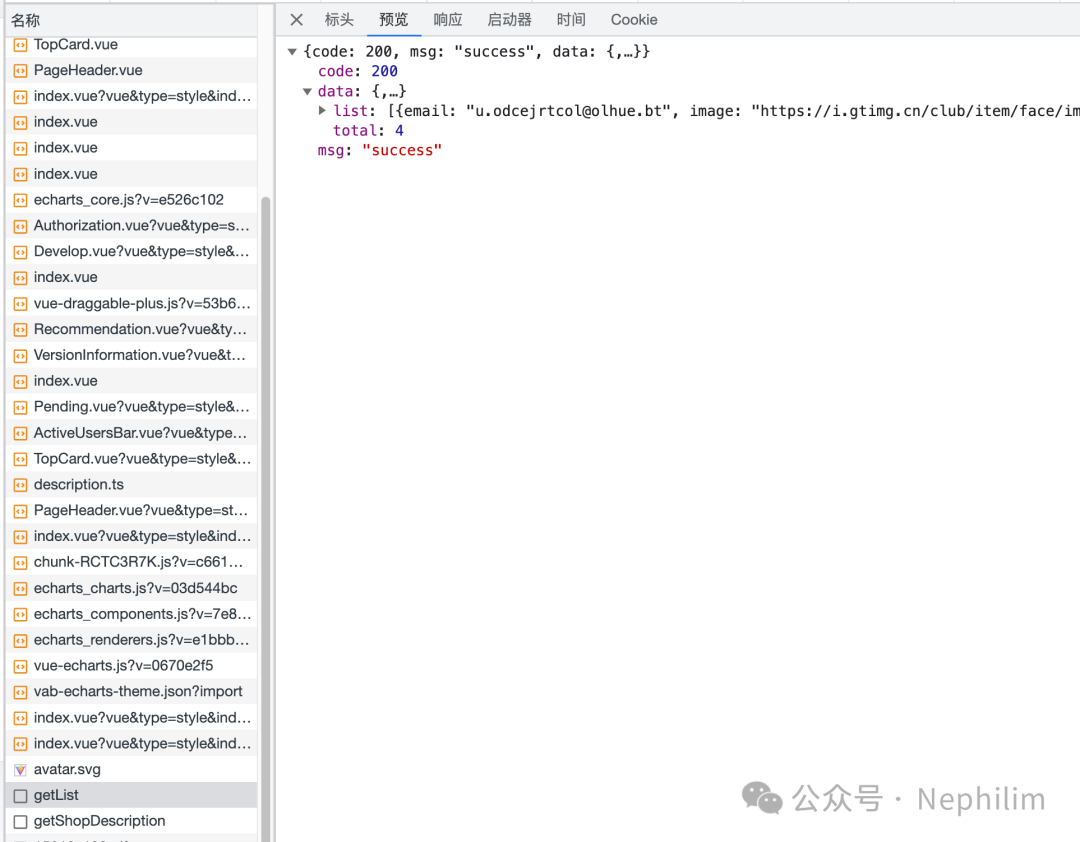This screenshot has height=842, width=1080.
Task: Select the Recommendation.vue request row
Action: (x=131, y=329)
